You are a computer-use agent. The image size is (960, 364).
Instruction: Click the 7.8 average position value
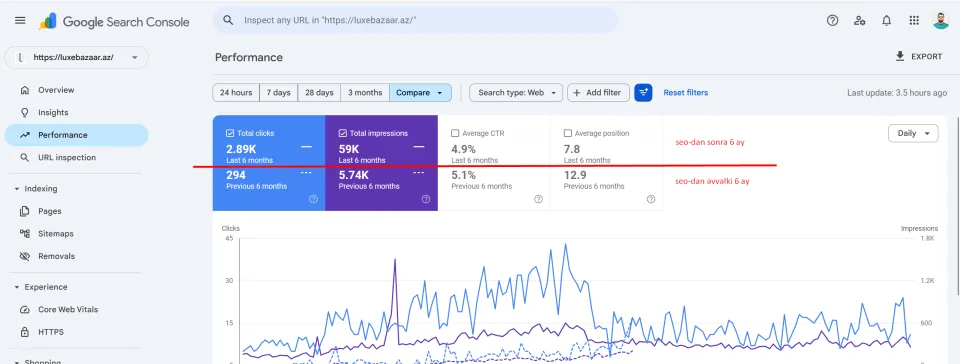[572, 149]
